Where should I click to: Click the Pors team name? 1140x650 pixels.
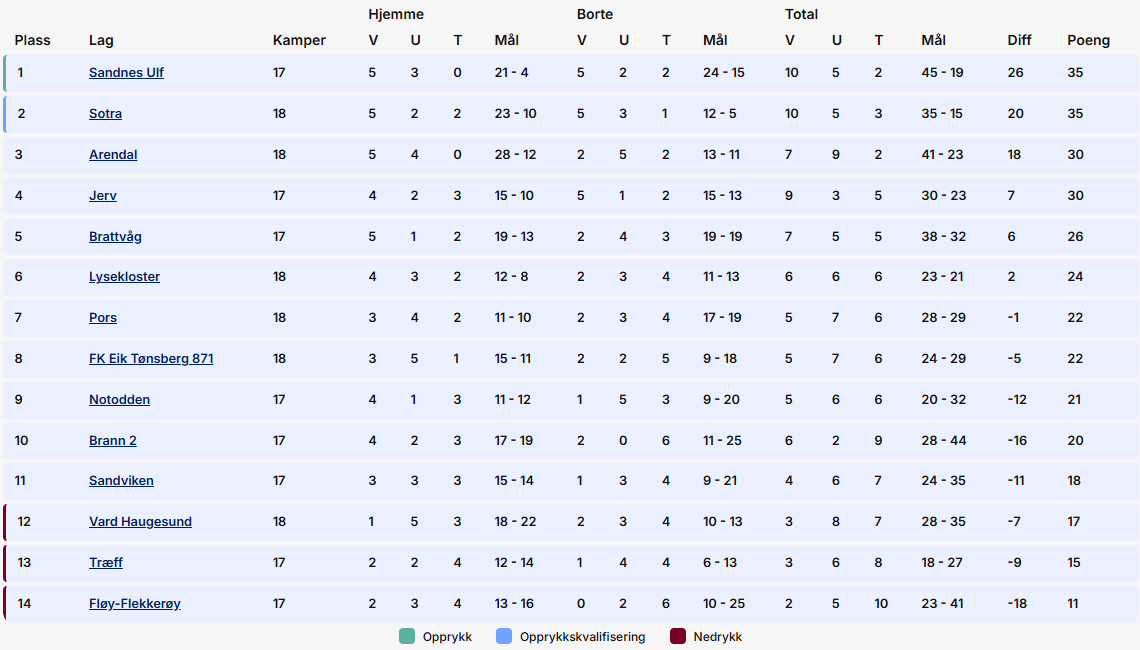[103, 318]
